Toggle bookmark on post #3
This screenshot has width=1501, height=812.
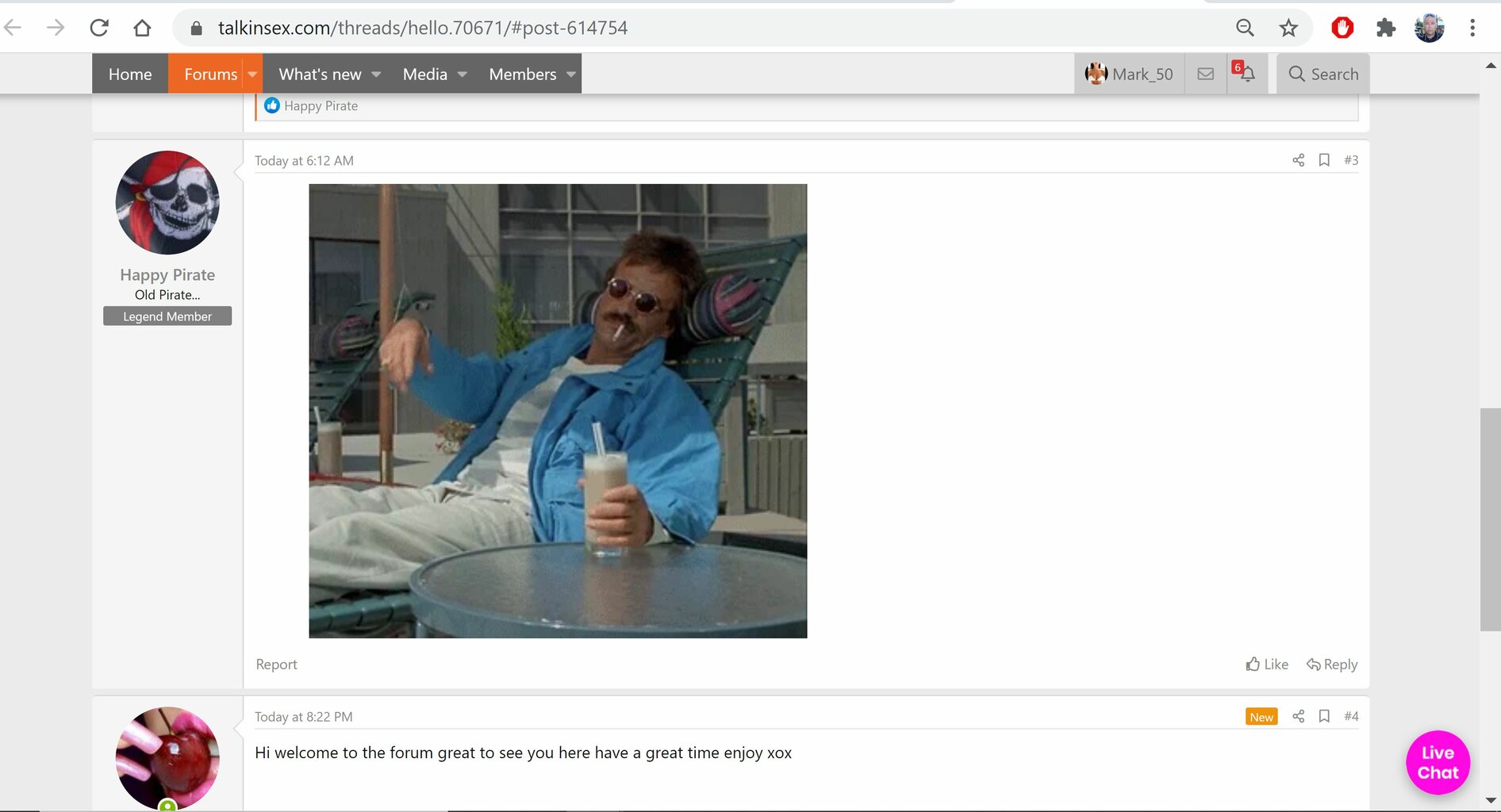click(1324, 160)
